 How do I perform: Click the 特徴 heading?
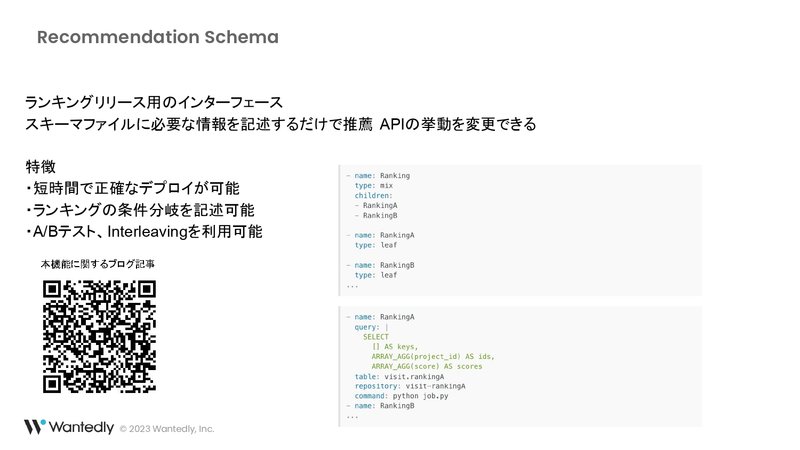40,167
